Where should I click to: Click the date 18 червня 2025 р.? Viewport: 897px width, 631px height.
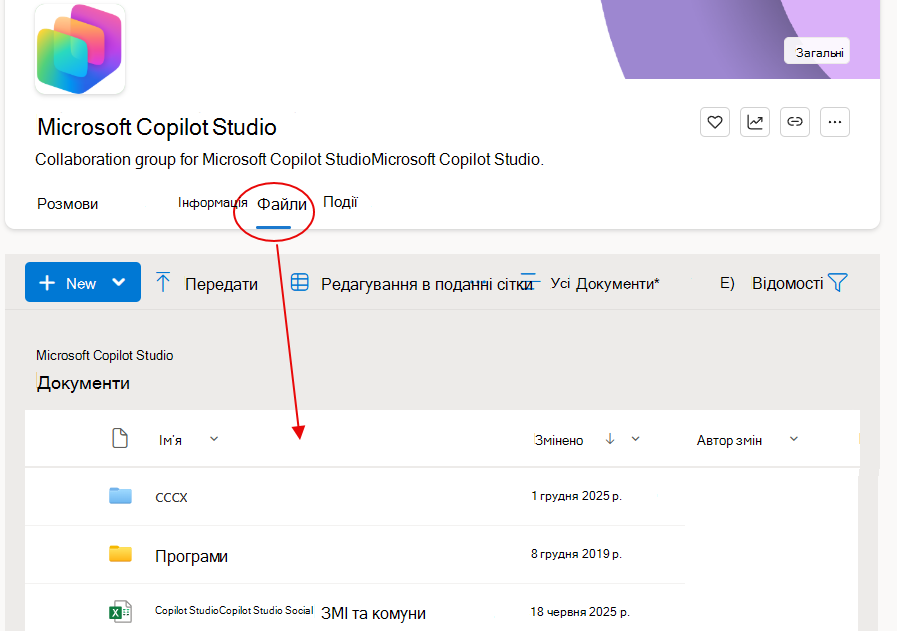click(580, 612)
